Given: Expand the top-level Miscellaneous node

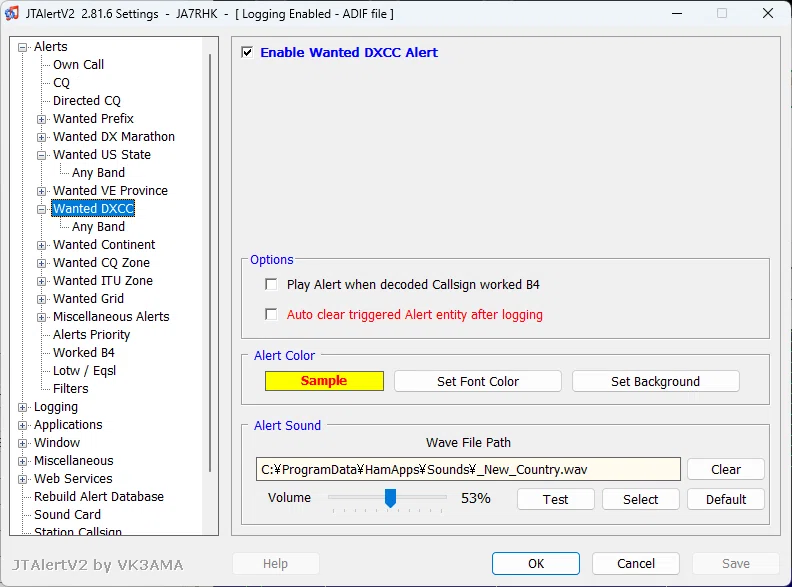Looking at the screenshot, I should tap(22, 461).
